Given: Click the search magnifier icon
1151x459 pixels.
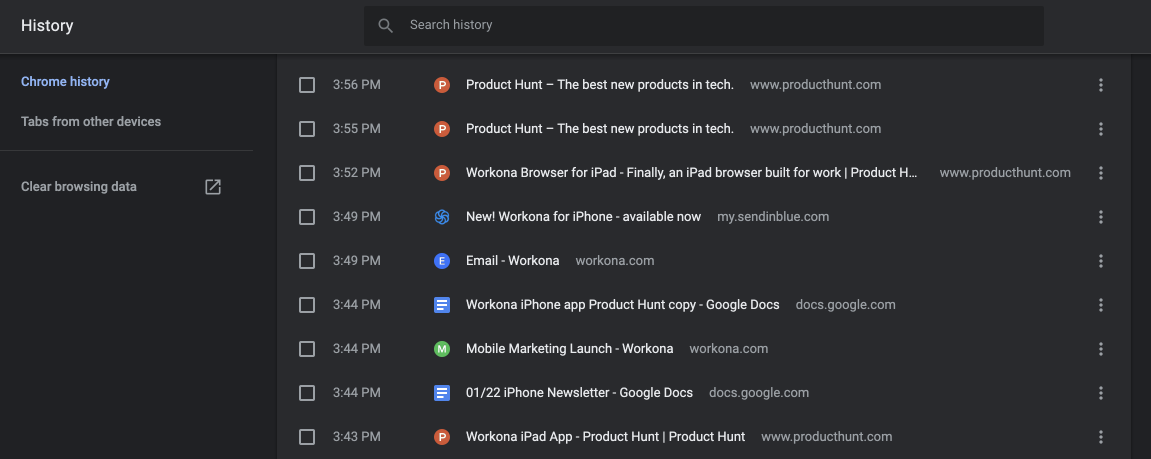Looking at the screenshot, I should coord(385,26).
